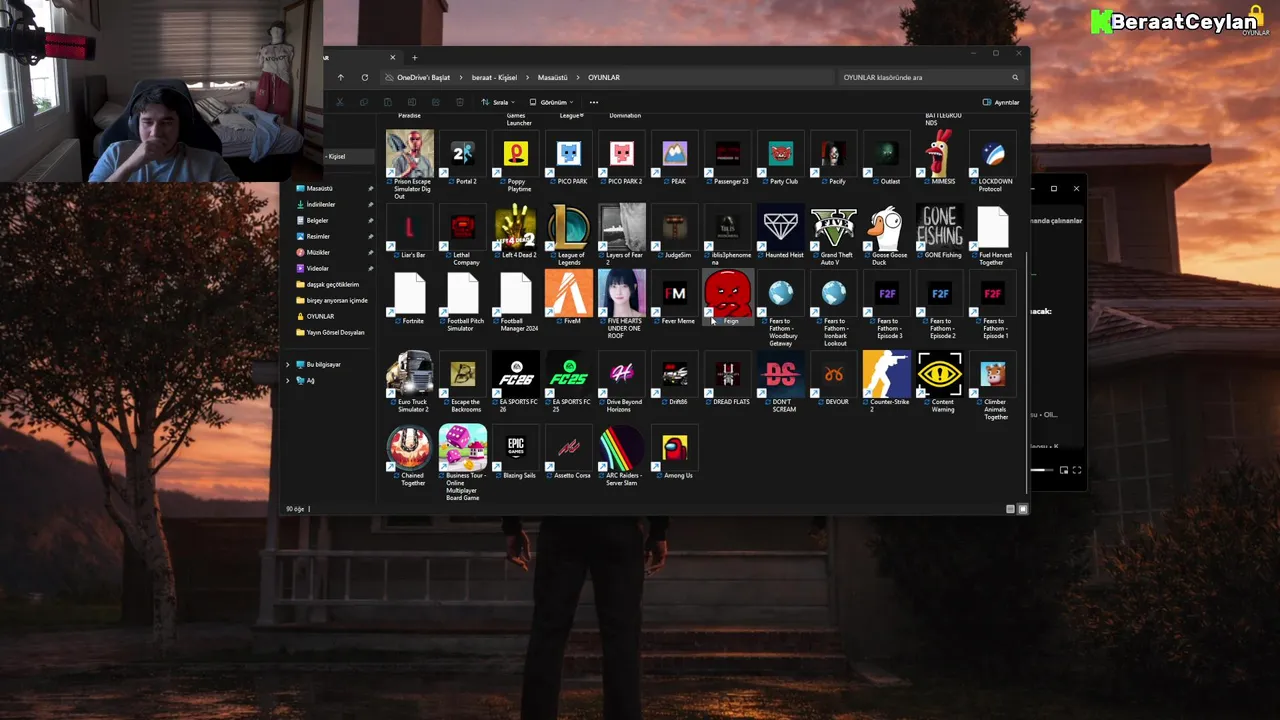Open the FIVE HEARTS UNDER ONE ROOF shortcut
The width and height of the screenshot is (1280, 720).
click(x=622, y=305)
